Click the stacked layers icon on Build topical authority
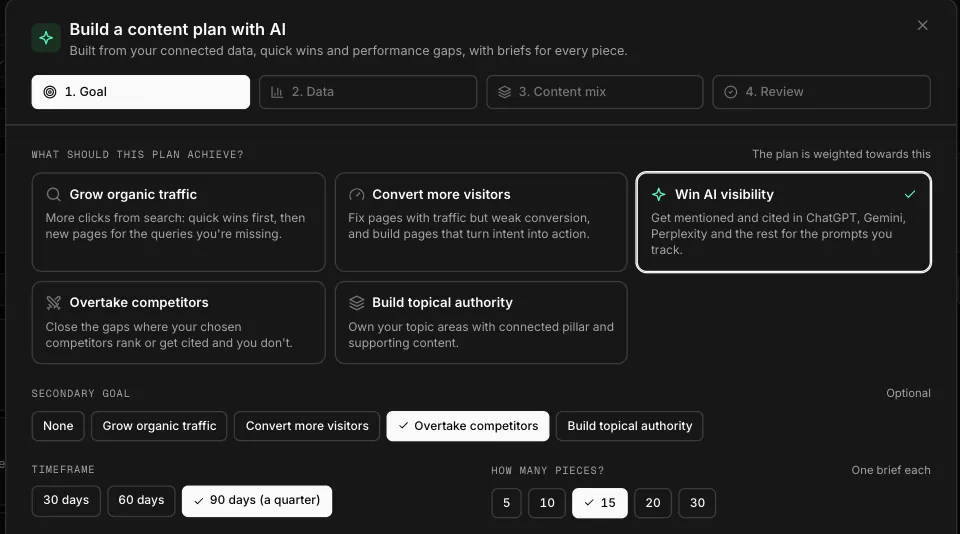960x534 pixels. [x=356, y=303]
